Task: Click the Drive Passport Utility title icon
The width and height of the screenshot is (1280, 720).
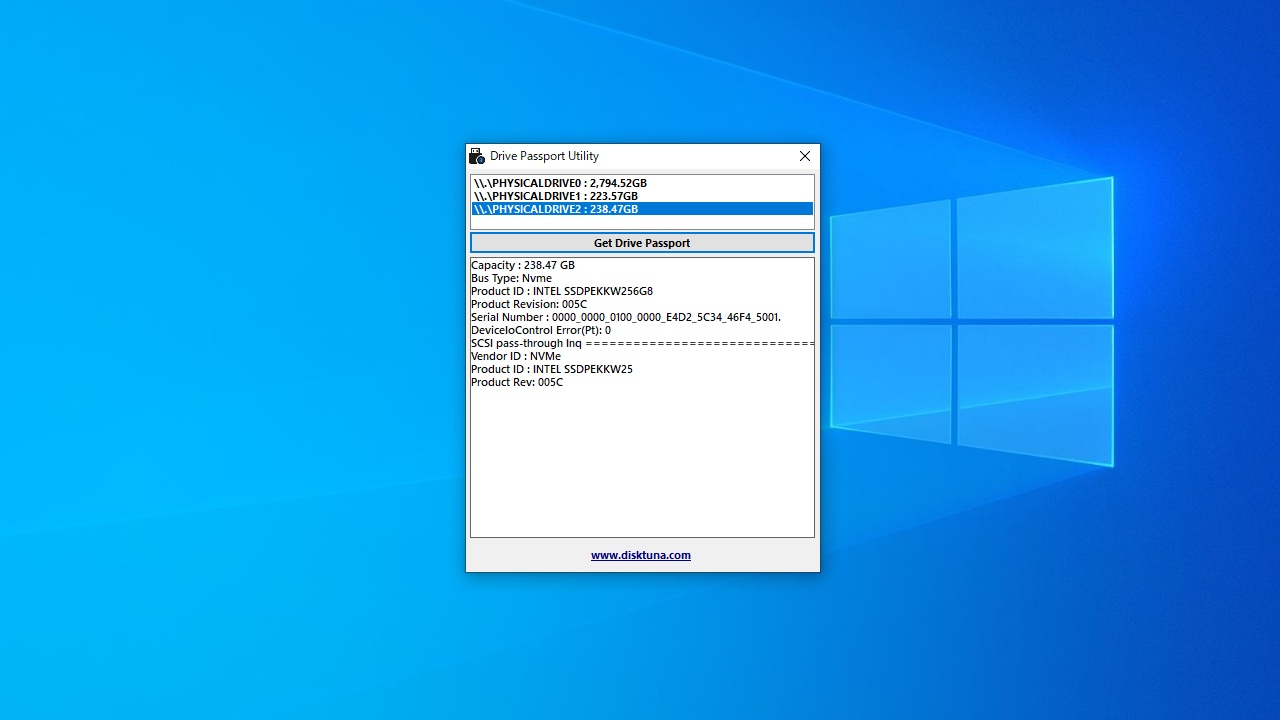Action: [x=477, y=156]
